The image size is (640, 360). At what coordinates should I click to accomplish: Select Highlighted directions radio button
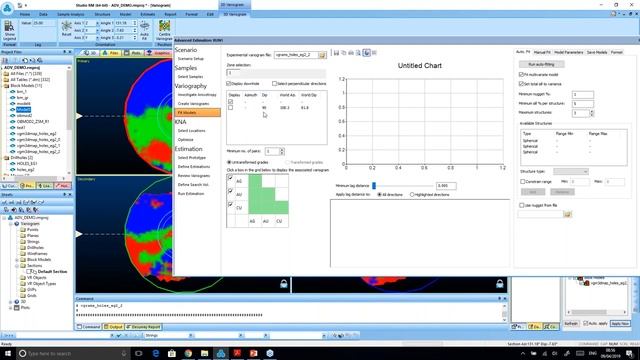[412, 195]
